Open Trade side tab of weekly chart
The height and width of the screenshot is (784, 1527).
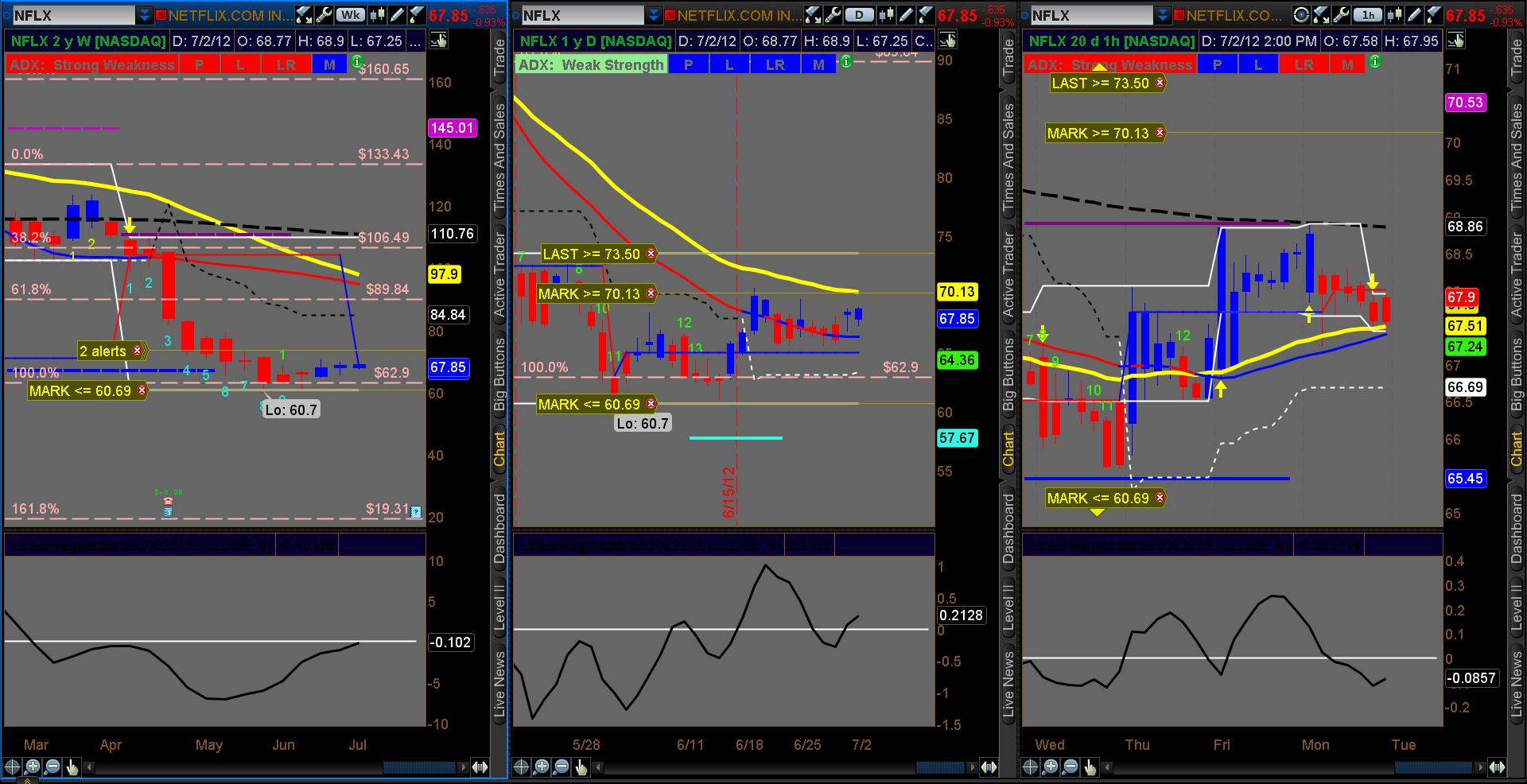499,56
